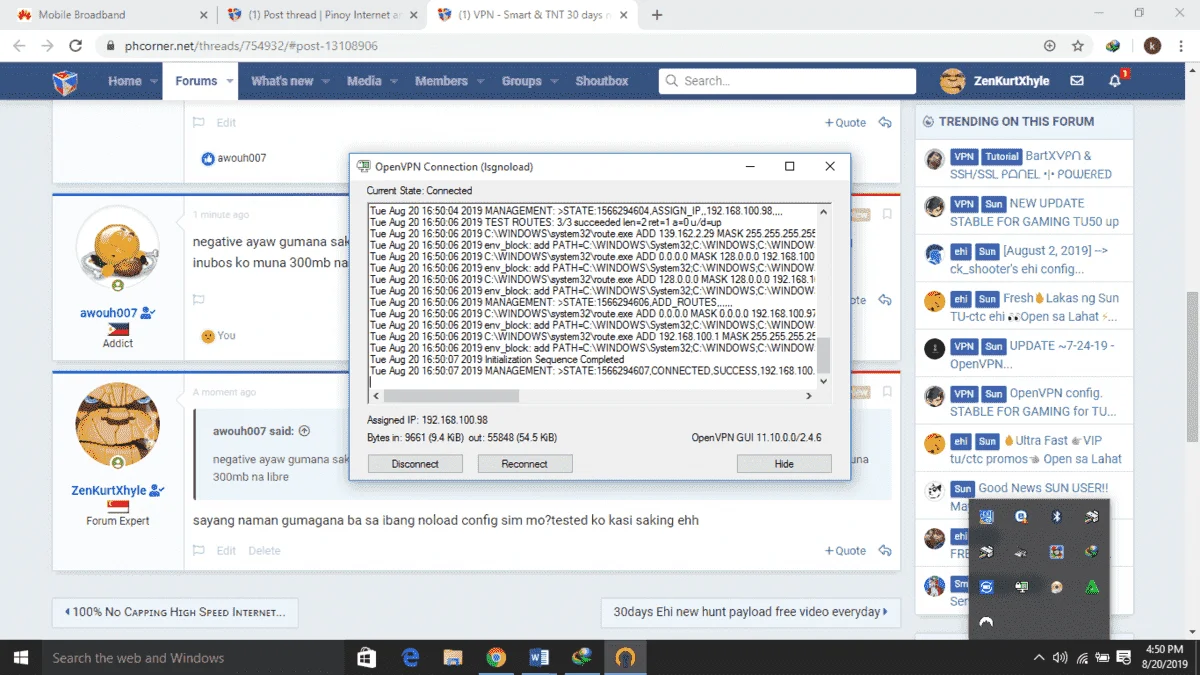Open the Ultra Fast VIP trending thread
Viewport: 1200px width, 675px height.
click(x=1036, y=449)
